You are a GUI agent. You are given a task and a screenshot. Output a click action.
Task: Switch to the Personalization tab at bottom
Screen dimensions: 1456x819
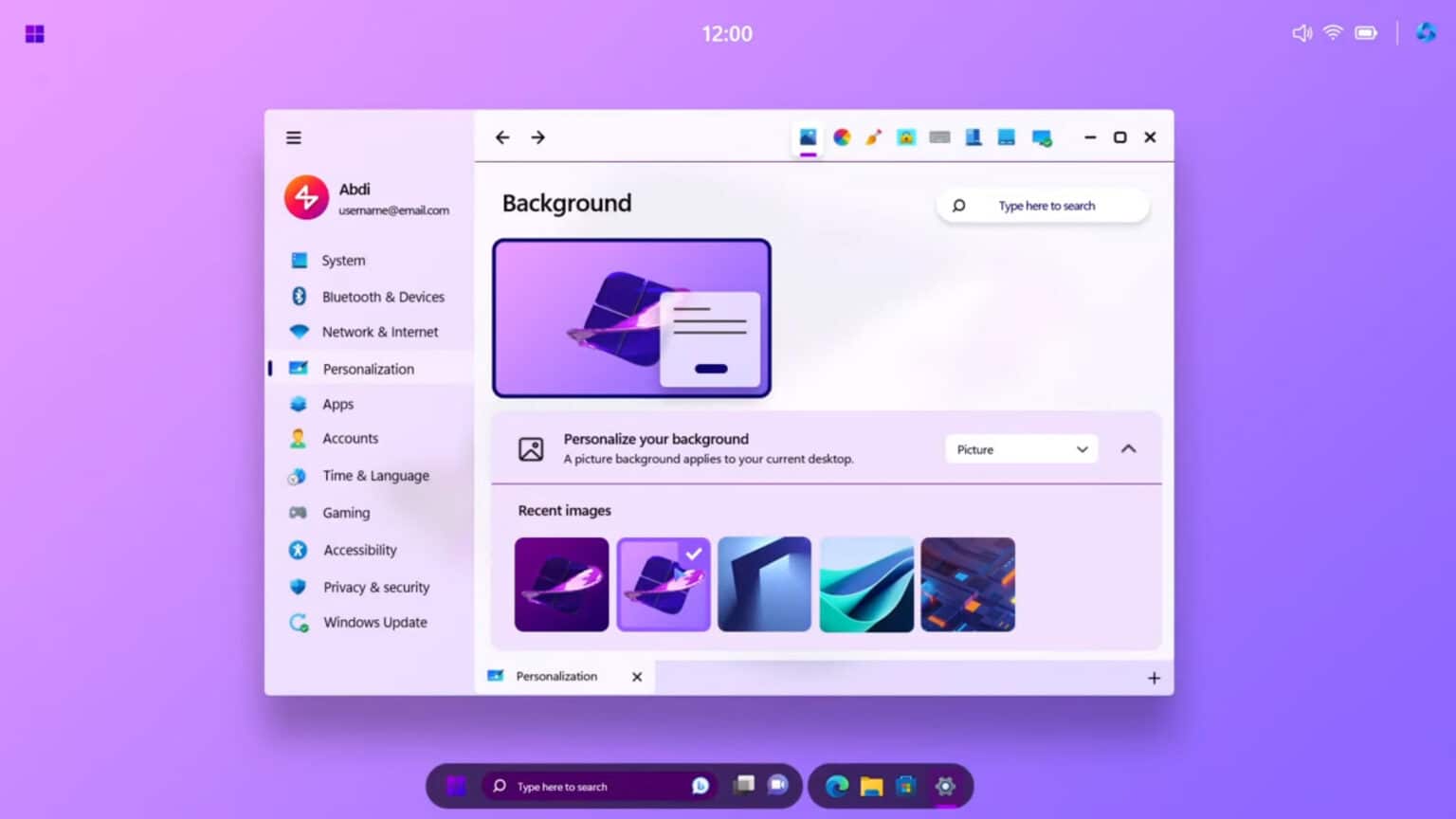pyautogui.click(x=556, y=676)
